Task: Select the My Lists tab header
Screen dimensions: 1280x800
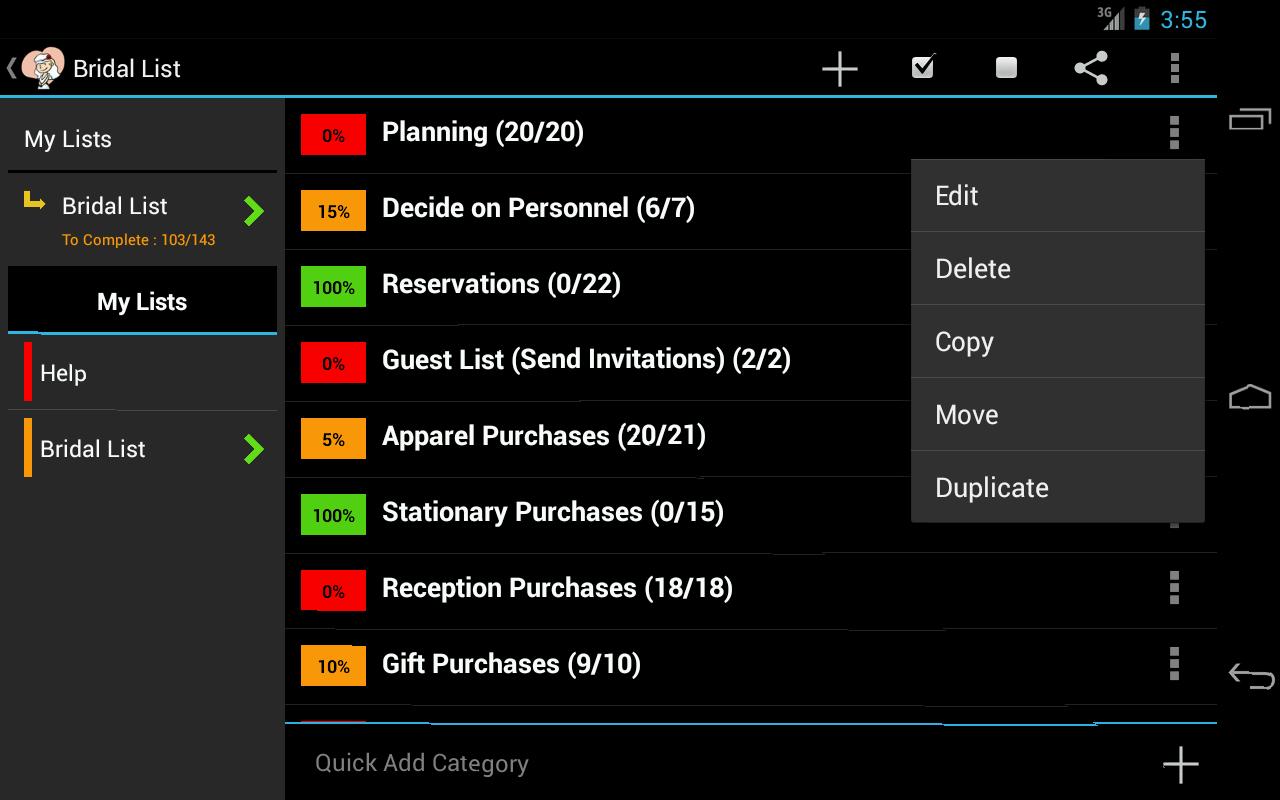Action: [x=142, y=301]
